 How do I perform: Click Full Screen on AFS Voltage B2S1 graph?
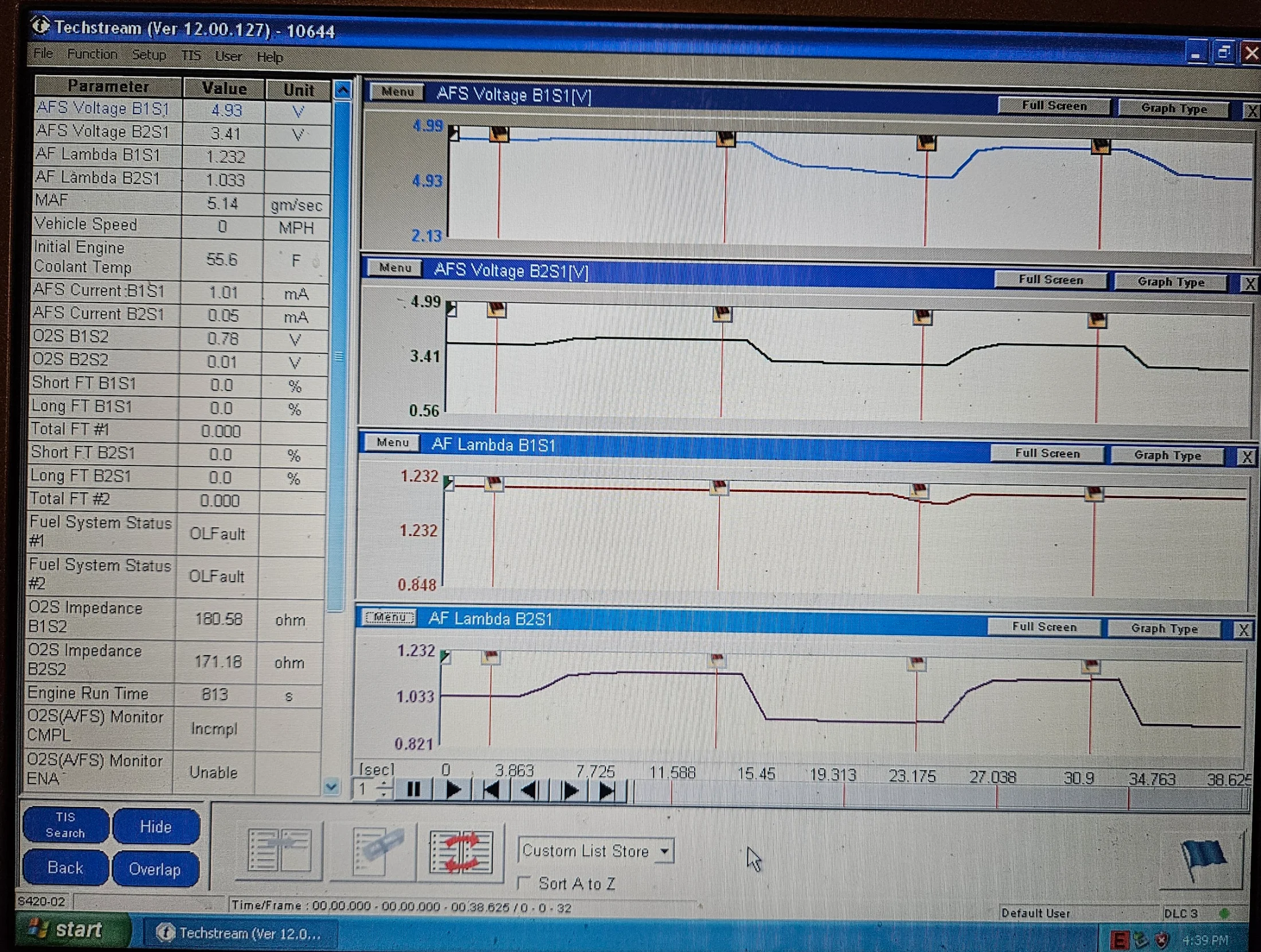click(x=1051, y=280)
